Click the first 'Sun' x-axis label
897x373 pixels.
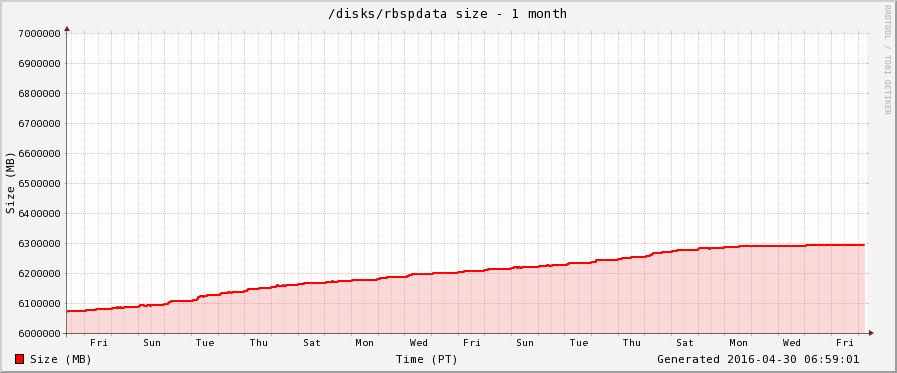[152, 343]
